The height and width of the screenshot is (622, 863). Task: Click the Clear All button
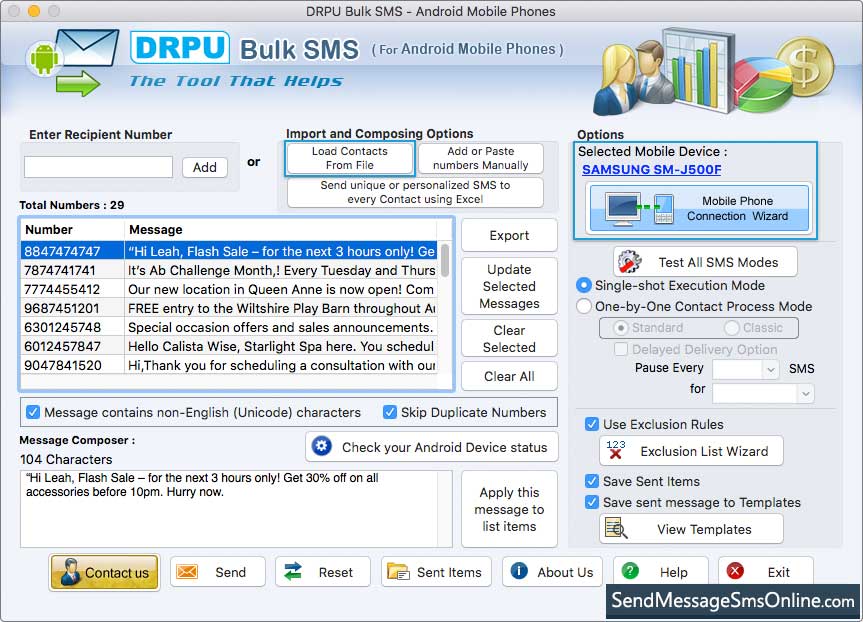coord(509,376)
